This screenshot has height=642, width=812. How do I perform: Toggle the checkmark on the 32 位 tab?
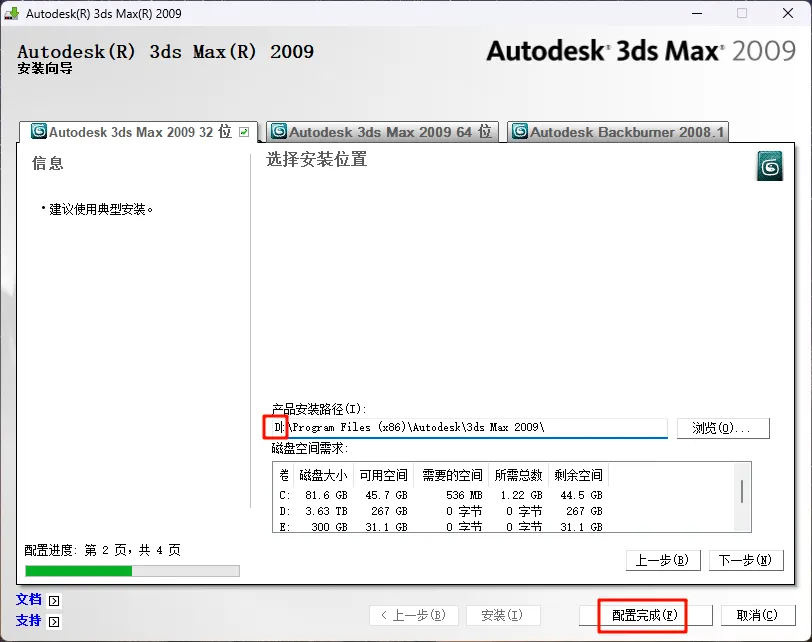point(244,132)
